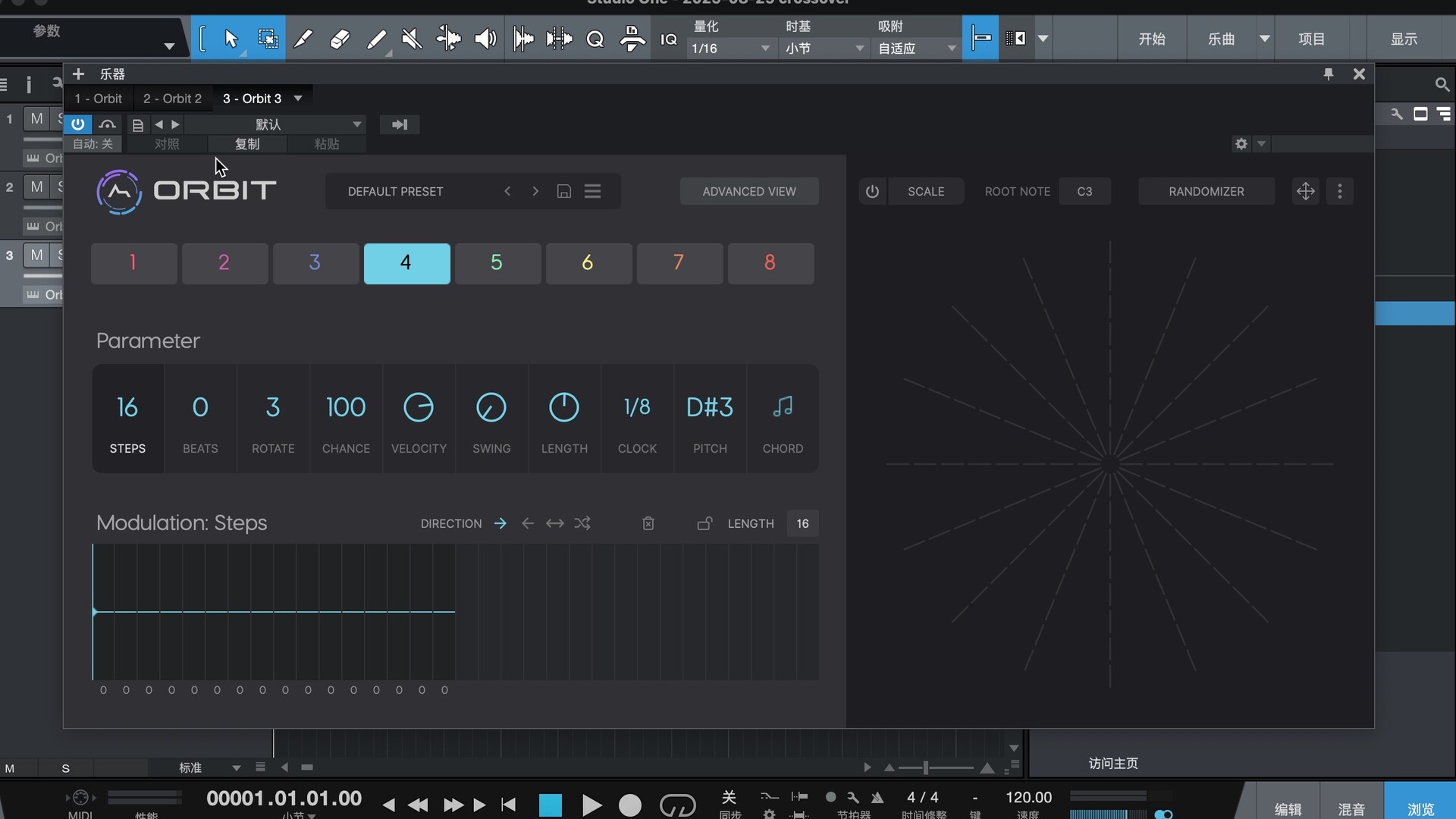Toggle the transport Loop button
The width and height of the screenshot is (1456, 819).
(x=677, y=805)
